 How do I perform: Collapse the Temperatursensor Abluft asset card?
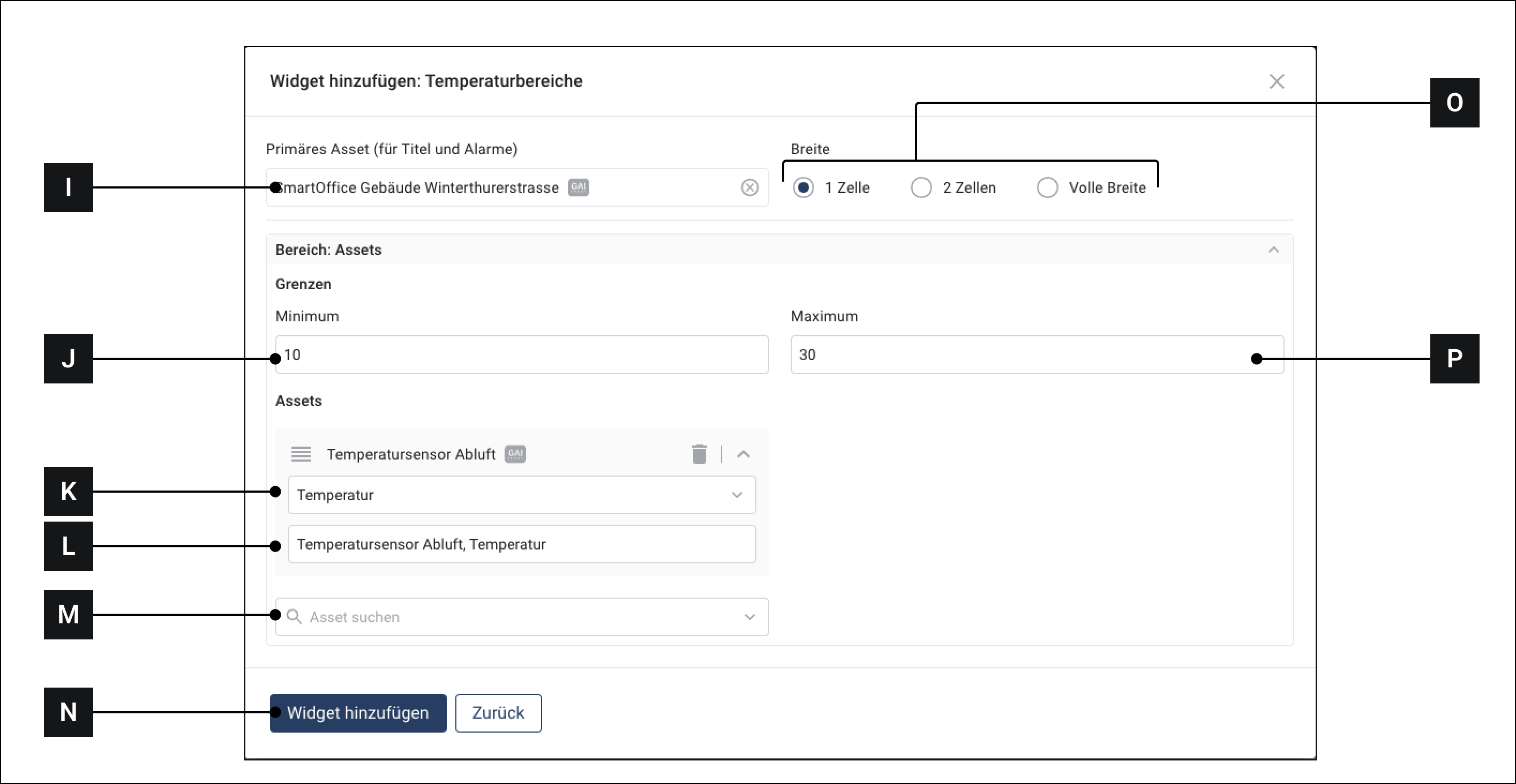744,454
